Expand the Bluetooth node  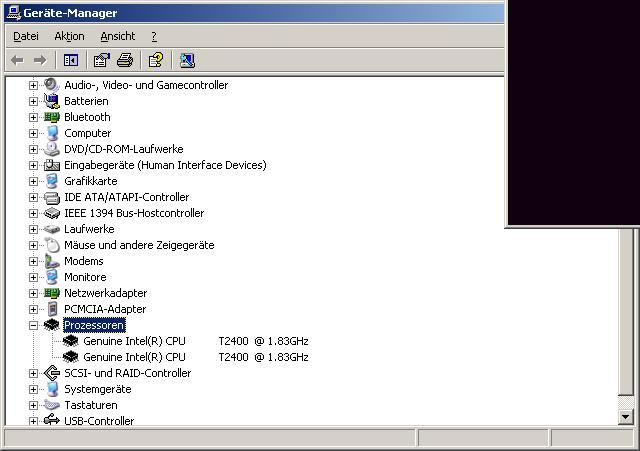(x=33, y=117)
